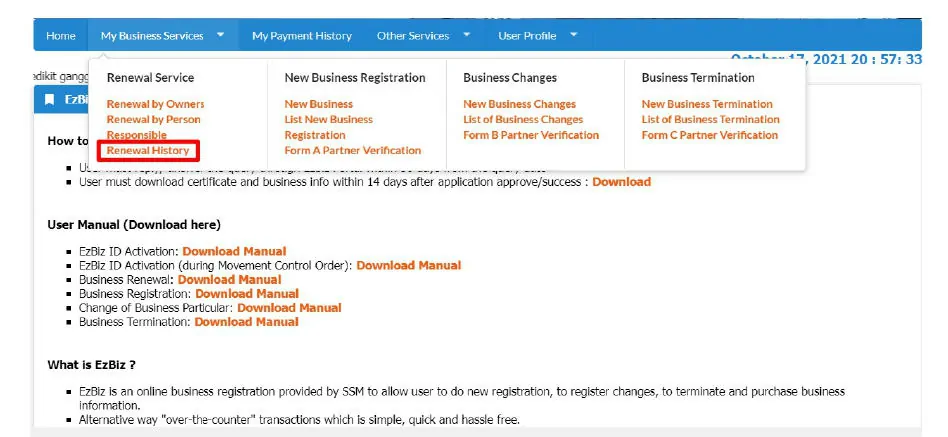Open Form B Partner Verification
948x437 pixels.
pyautogui.click(x=531, y=135)
